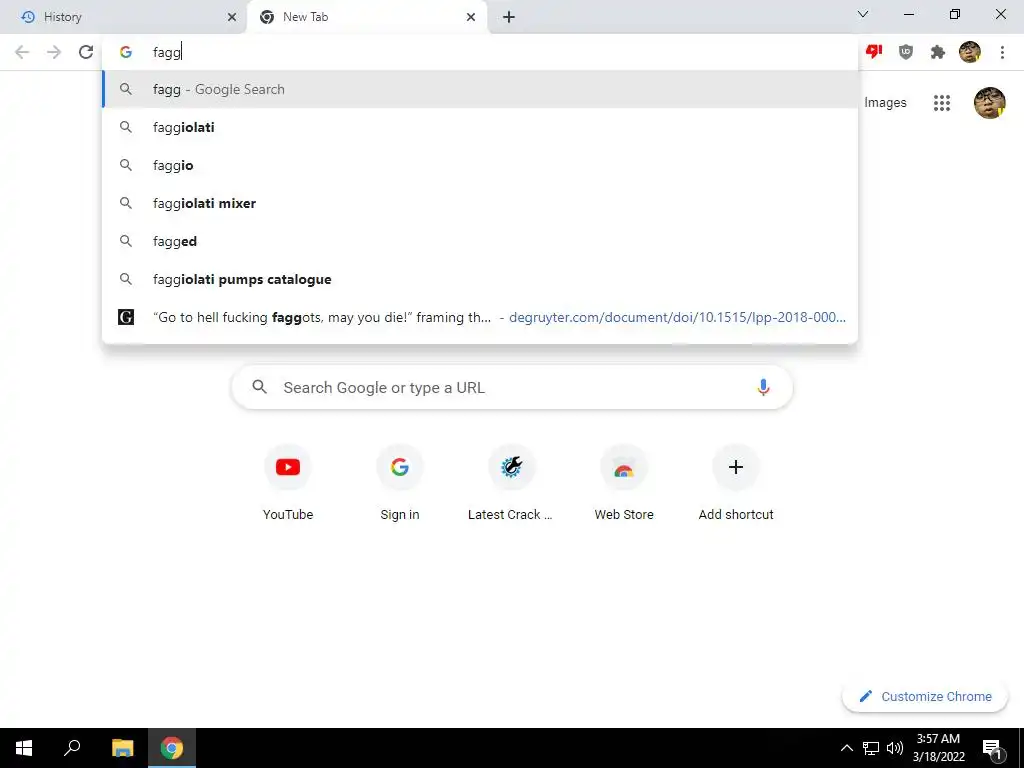Click the Google icon in address bar

126,52
